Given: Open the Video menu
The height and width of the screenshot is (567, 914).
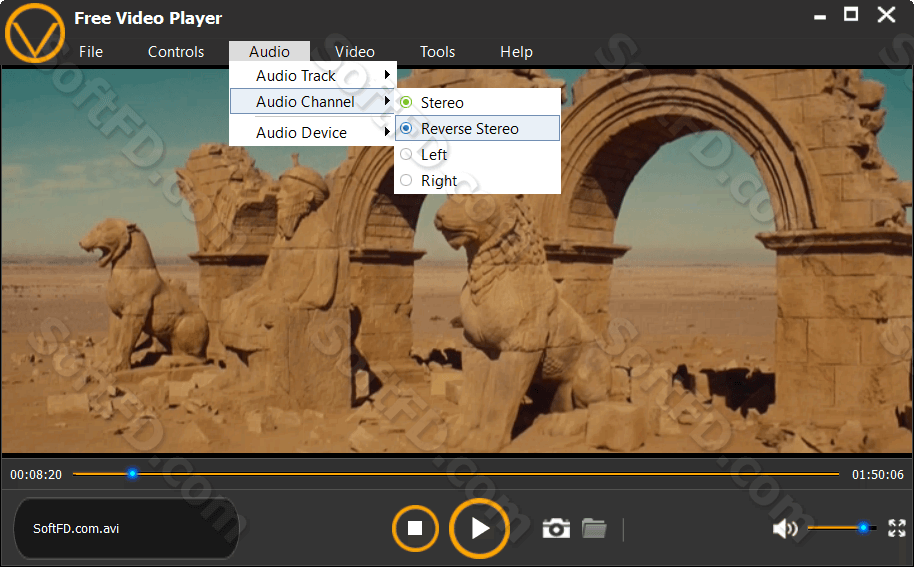Looking at the screenshot, I should pyautogui.click(x=354, y=52).
